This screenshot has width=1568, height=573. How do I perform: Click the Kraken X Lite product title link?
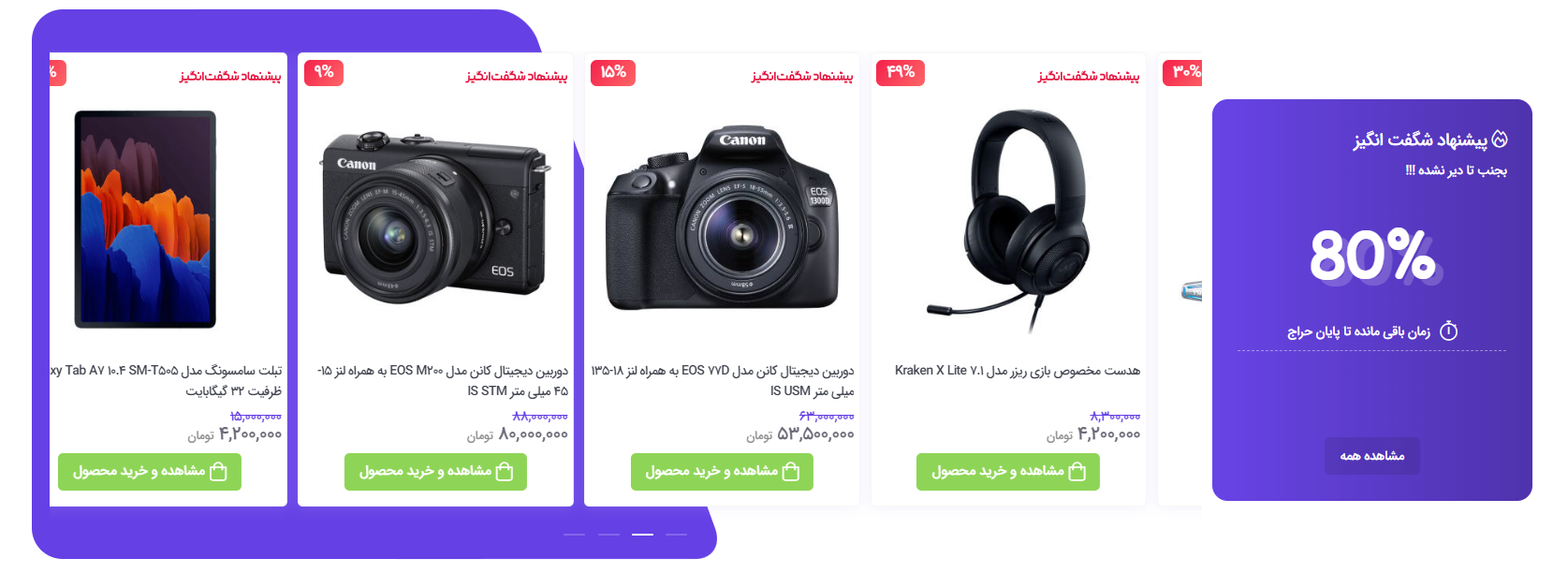click(x=1018, y=371)
